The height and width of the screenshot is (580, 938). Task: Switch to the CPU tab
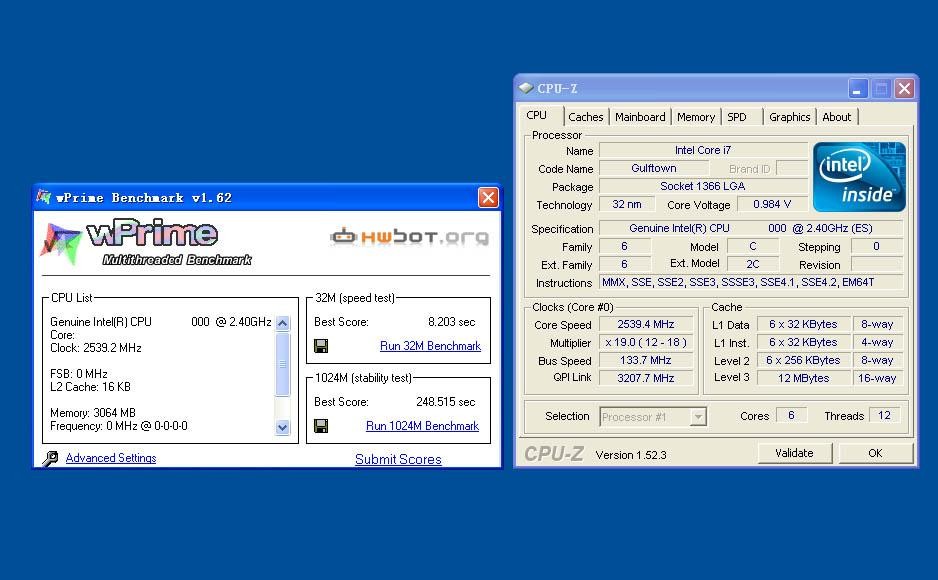(x=537, y=115)
